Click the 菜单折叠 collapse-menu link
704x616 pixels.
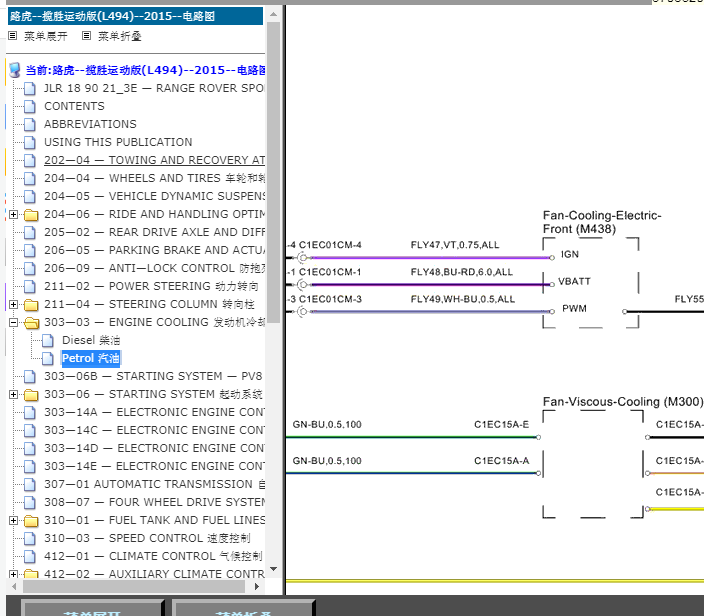[119, 36]
